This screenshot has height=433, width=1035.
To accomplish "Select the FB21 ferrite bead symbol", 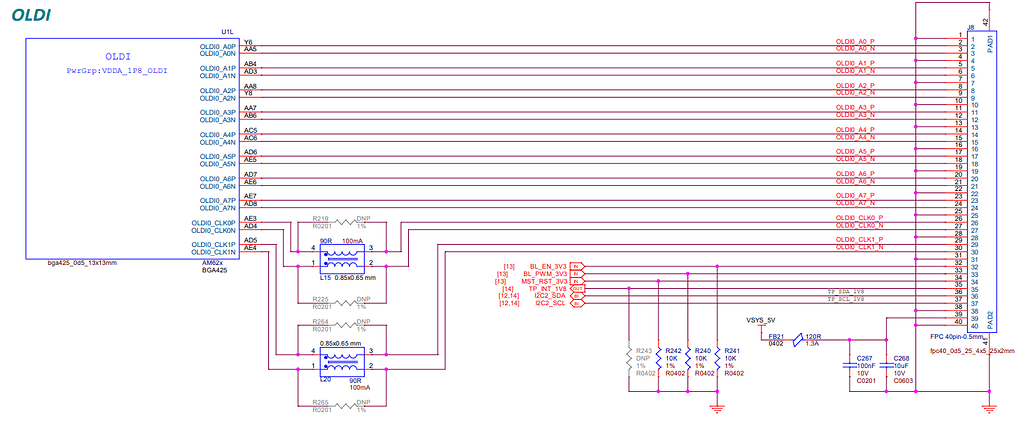I will pos(797,340).
